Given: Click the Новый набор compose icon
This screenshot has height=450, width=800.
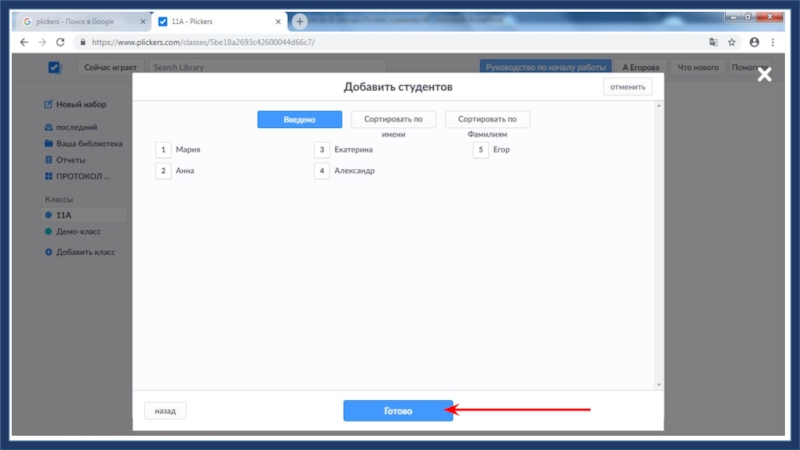Looking at the screenshot, I should click(x=48, y=105).
